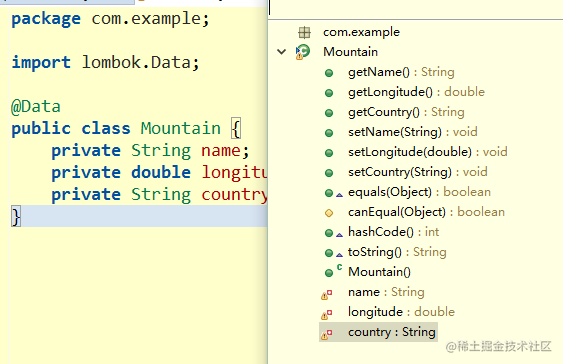Click private field icon beside longitude
This screenshot has width=563, height=364.
coord(327,314)
